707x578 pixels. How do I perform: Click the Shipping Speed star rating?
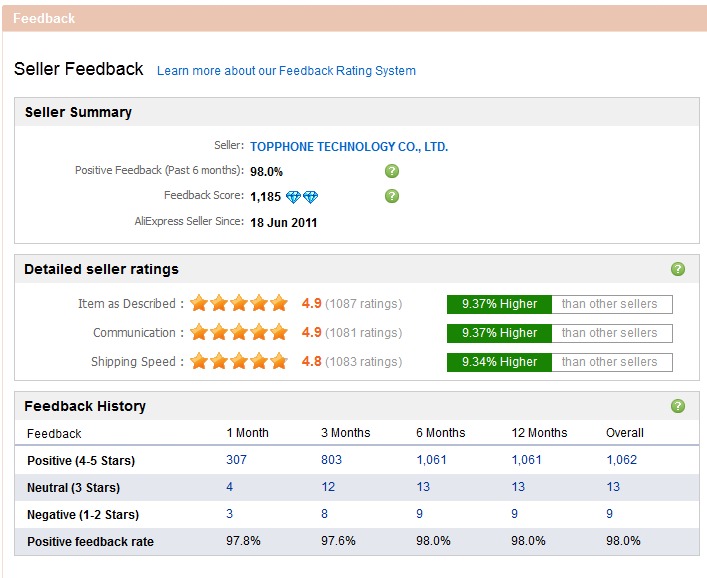point(239,362)
